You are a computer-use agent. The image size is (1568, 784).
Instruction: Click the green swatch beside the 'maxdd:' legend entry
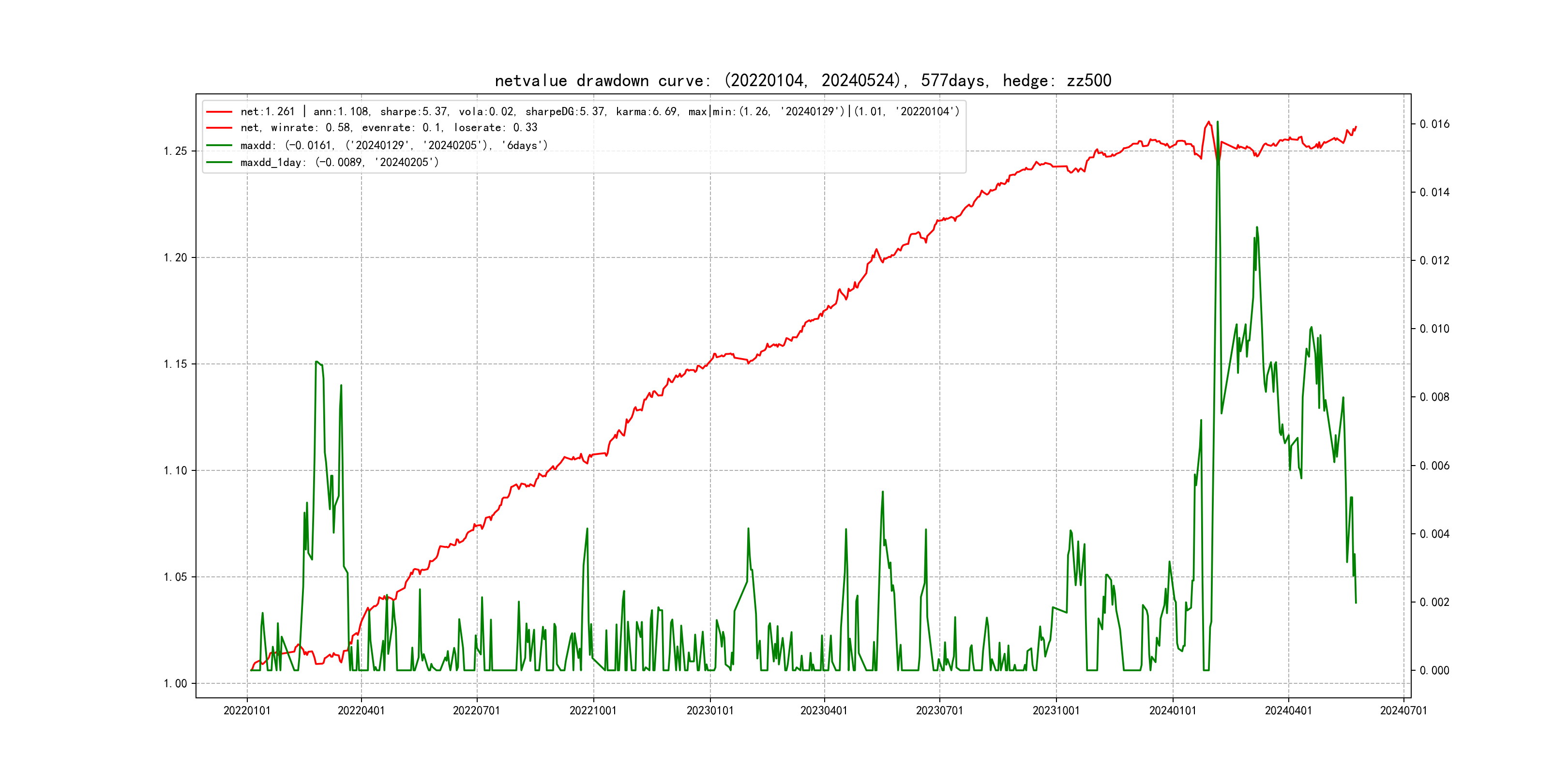coord(219,146)
